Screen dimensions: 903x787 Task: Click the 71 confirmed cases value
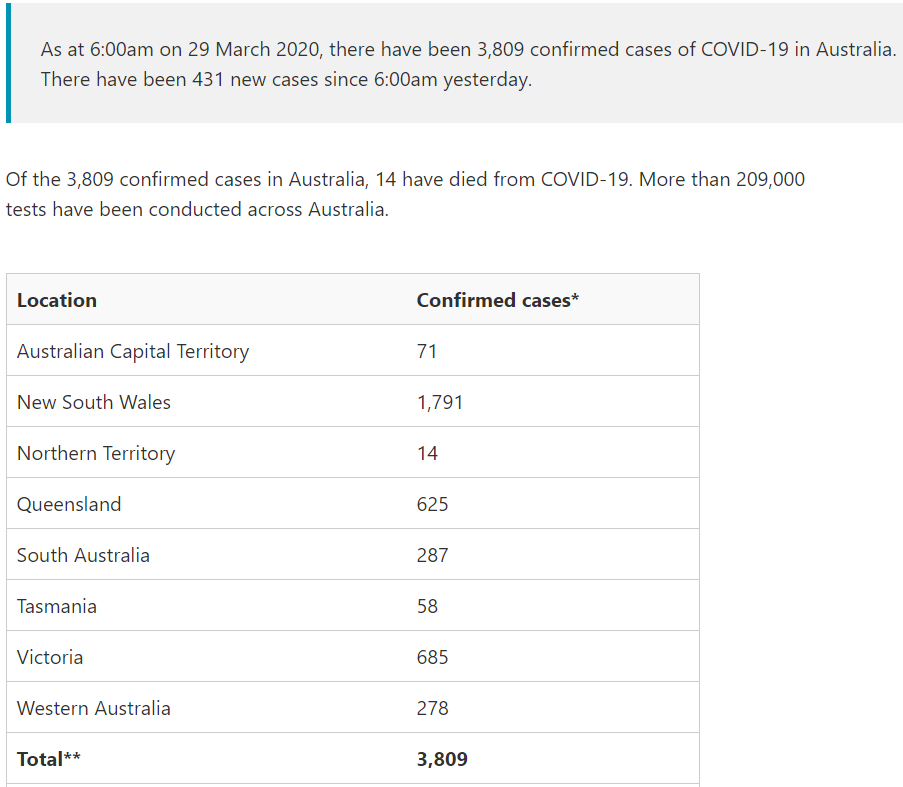pos(427,351)
